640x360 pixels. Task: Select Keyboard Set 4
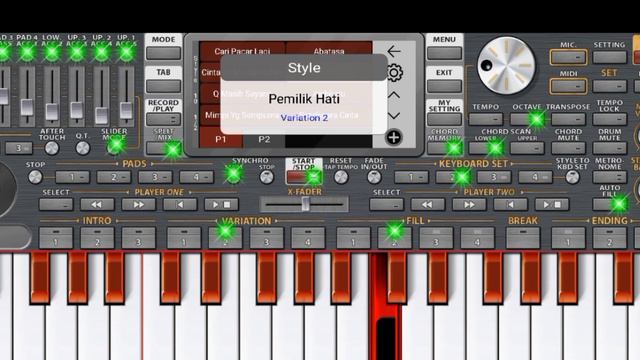coord(535,177)
